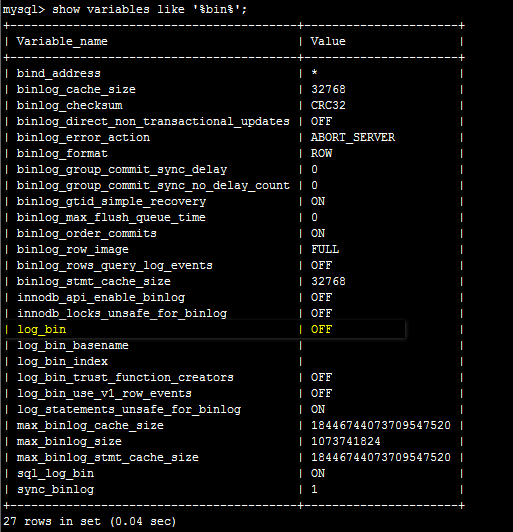Image resolution: width=513 pixels, height=532 pixels.
Task: Select the Value column header
Action: [328, 41]
